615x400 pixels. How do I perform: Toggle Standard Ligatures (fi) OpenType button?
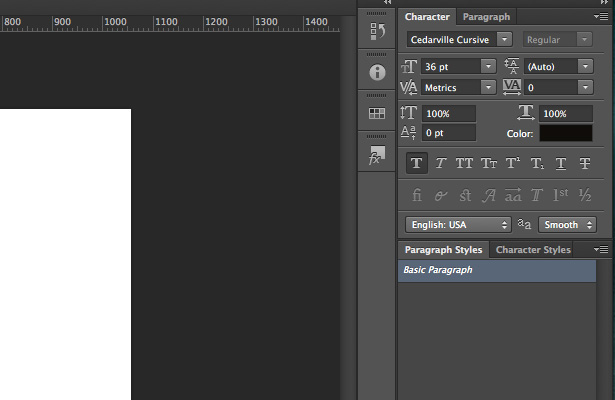click(417, 195)
